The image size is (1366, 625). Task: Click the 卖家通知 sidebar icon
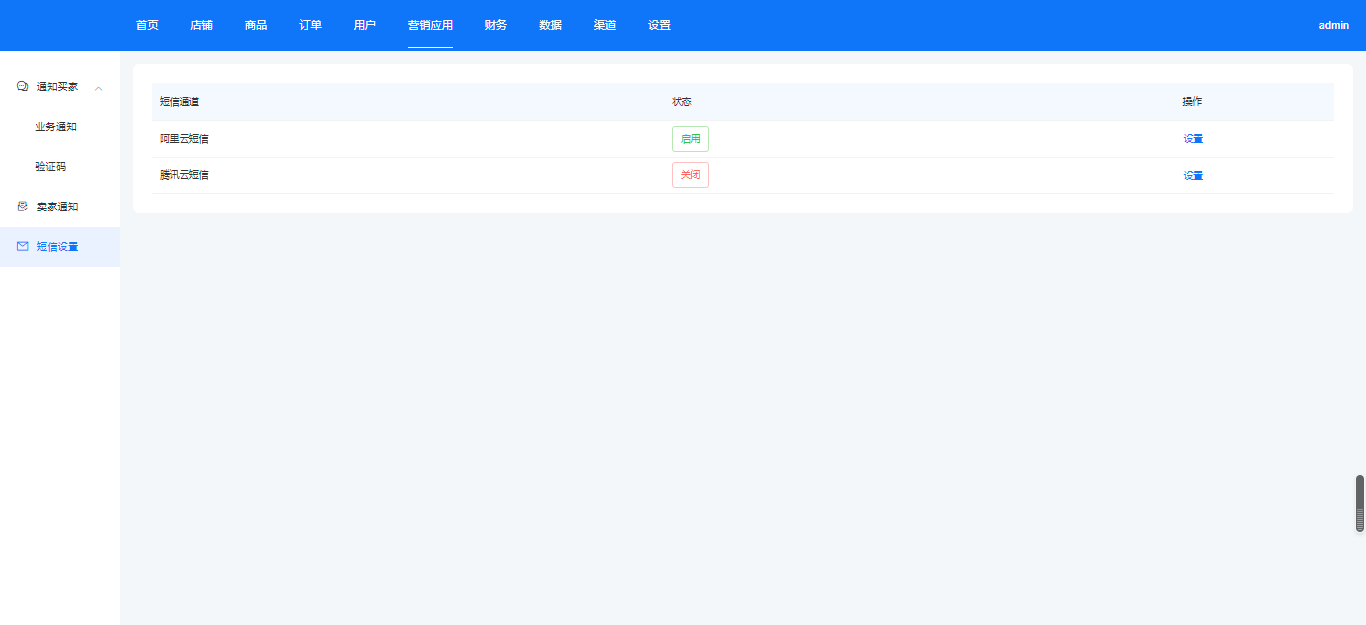[23, 207]
